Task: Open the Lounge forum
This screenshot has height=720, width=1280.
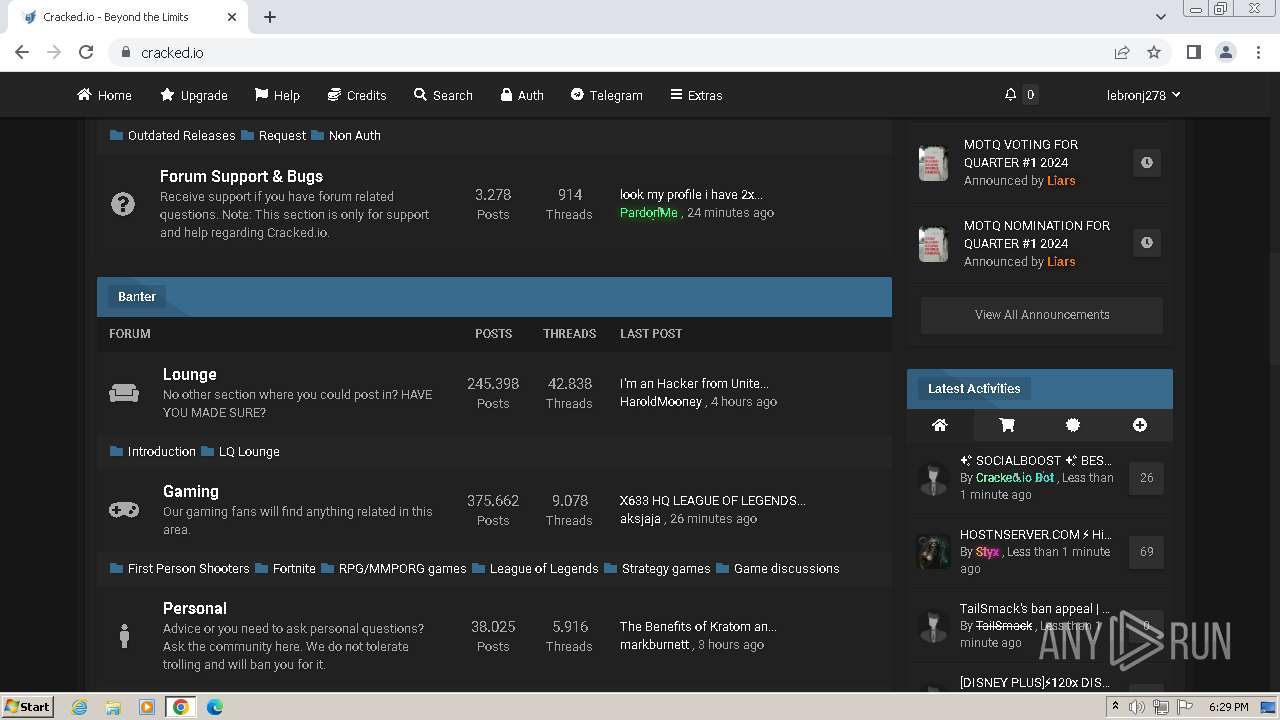Action: [190, 374]
